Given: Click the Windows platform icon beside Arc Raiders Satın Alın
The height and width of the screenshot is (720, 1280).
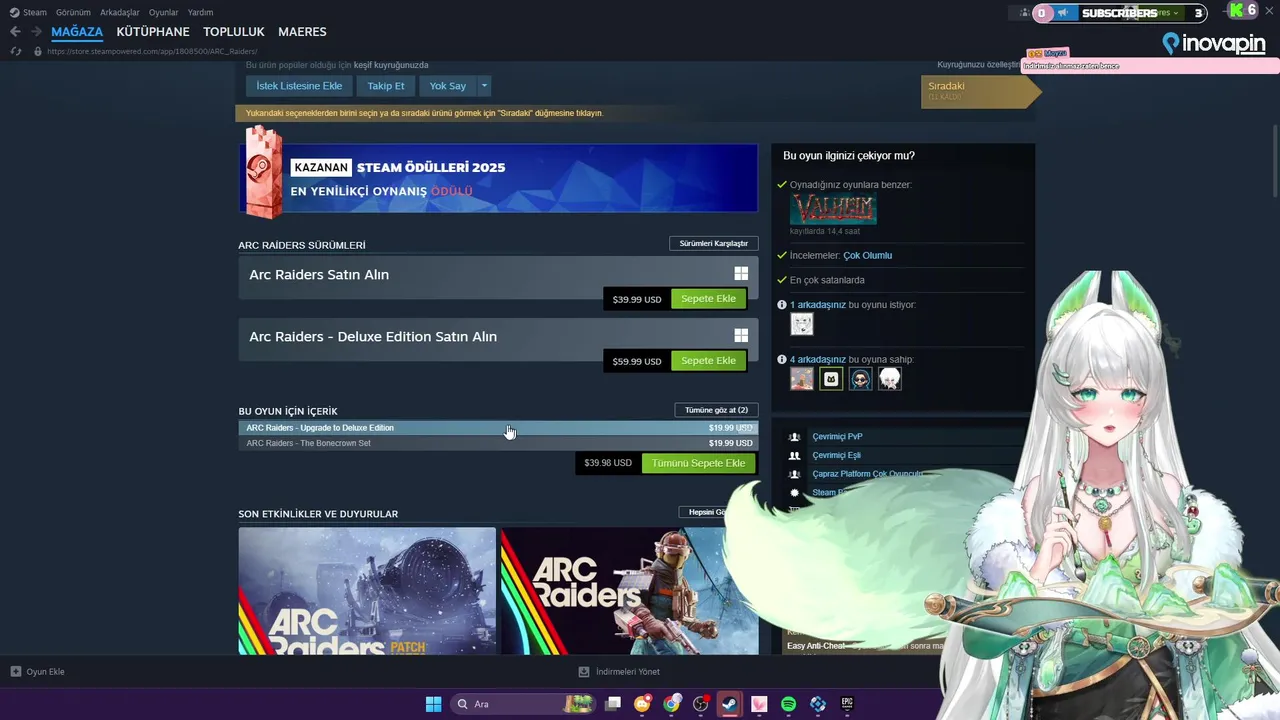Looking at the screenshot, I should point(741,274).
